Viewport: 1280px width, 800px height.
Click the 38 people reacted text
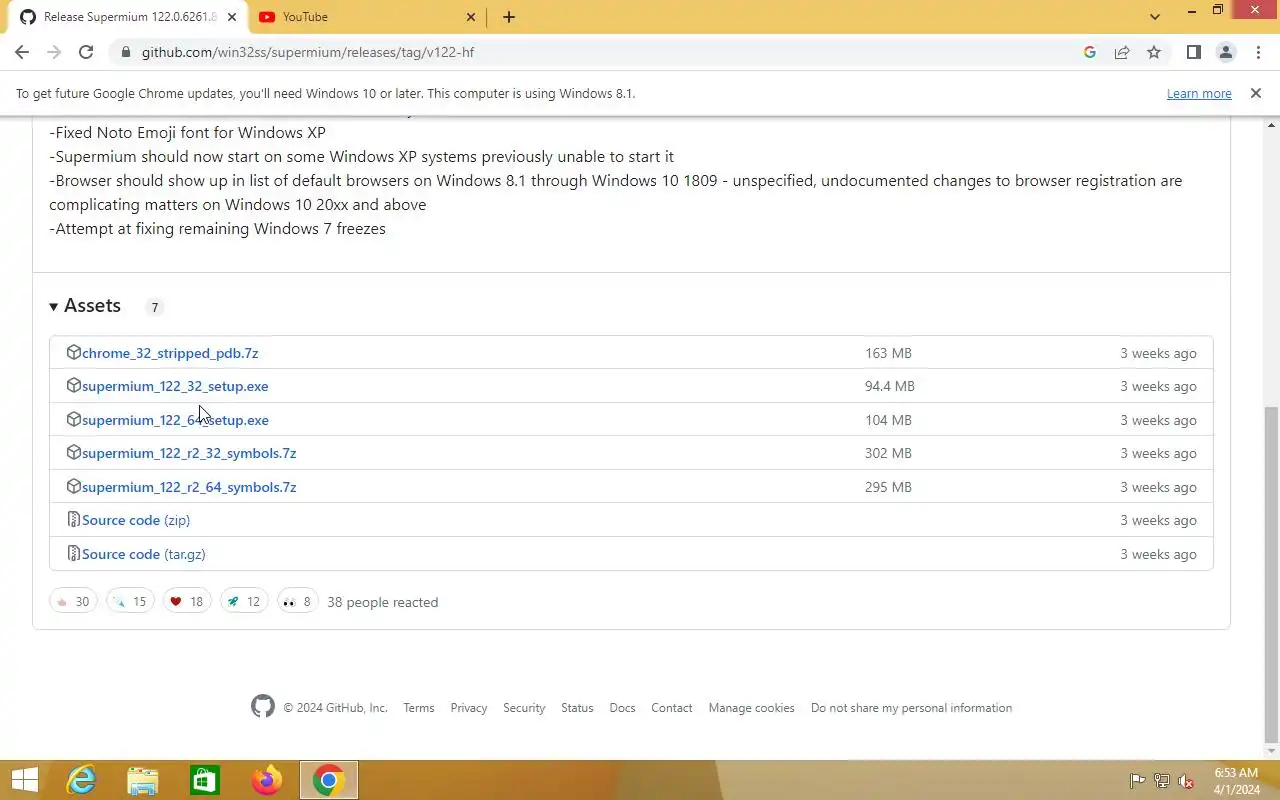(x=382, y=602)
